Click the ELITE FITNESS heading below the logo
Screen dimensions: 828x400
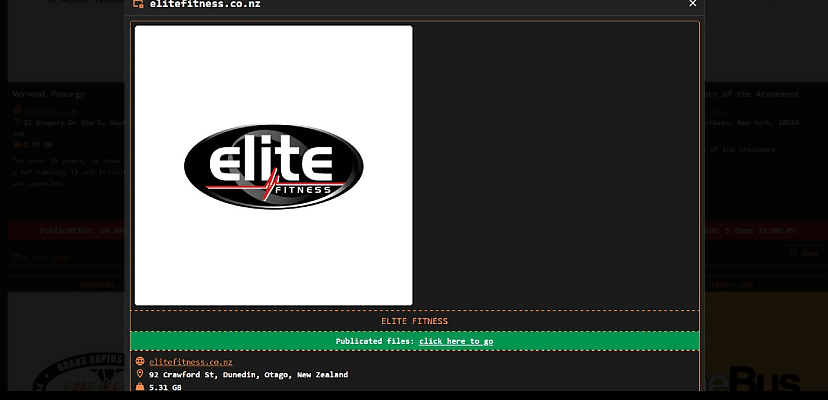[x=415, y=321]
